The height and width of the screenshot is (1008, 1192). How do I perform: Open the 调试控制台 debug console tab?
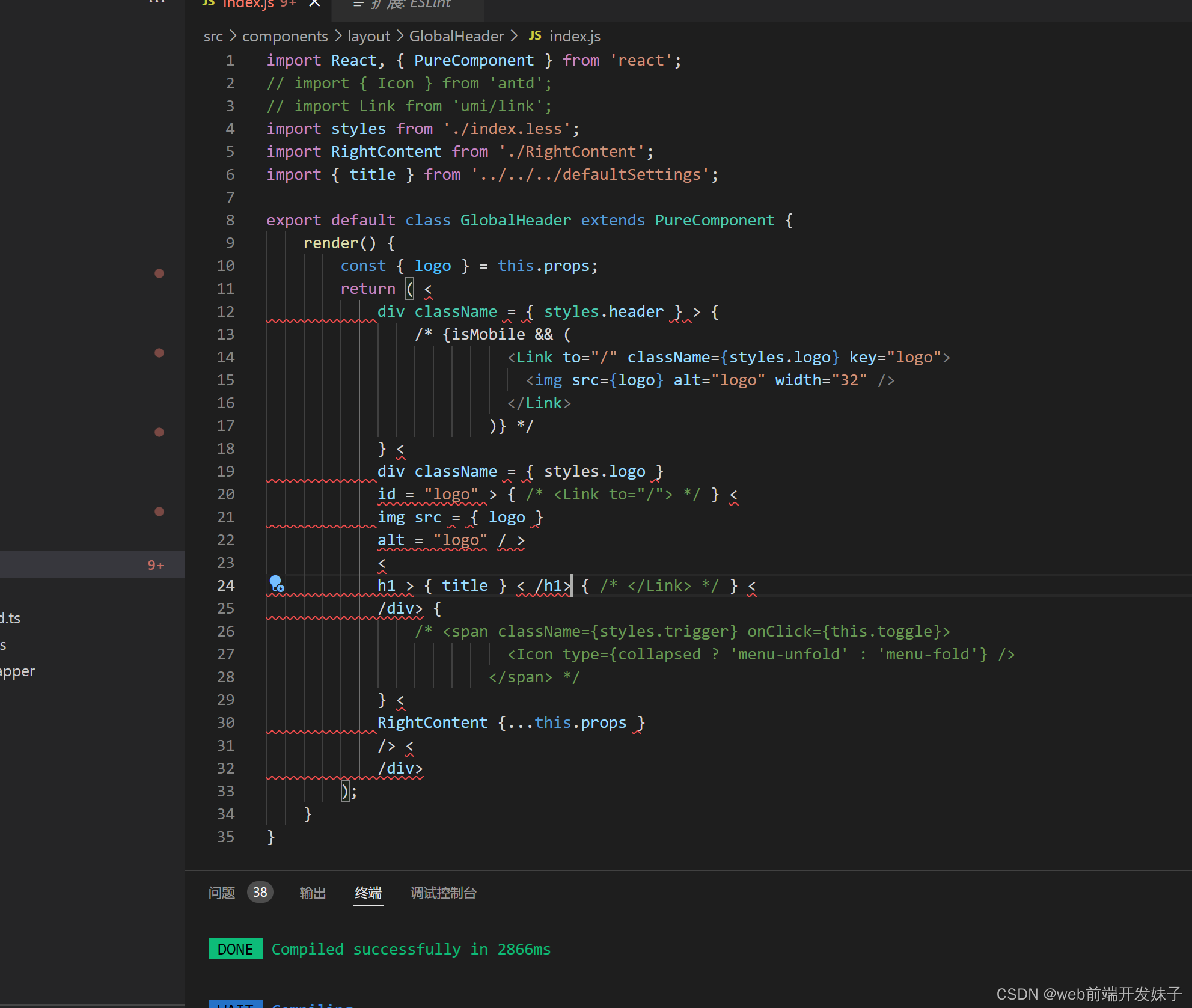(x=443, y=893)
